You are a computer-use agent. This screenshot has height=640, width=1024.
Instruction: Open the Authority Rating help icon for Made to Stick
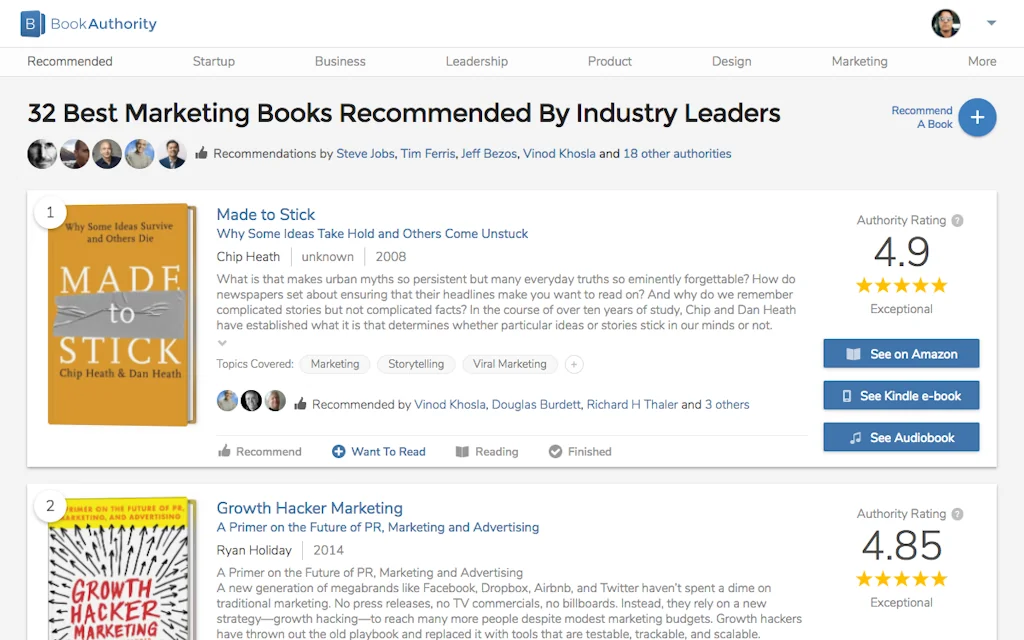coord(955,221)
